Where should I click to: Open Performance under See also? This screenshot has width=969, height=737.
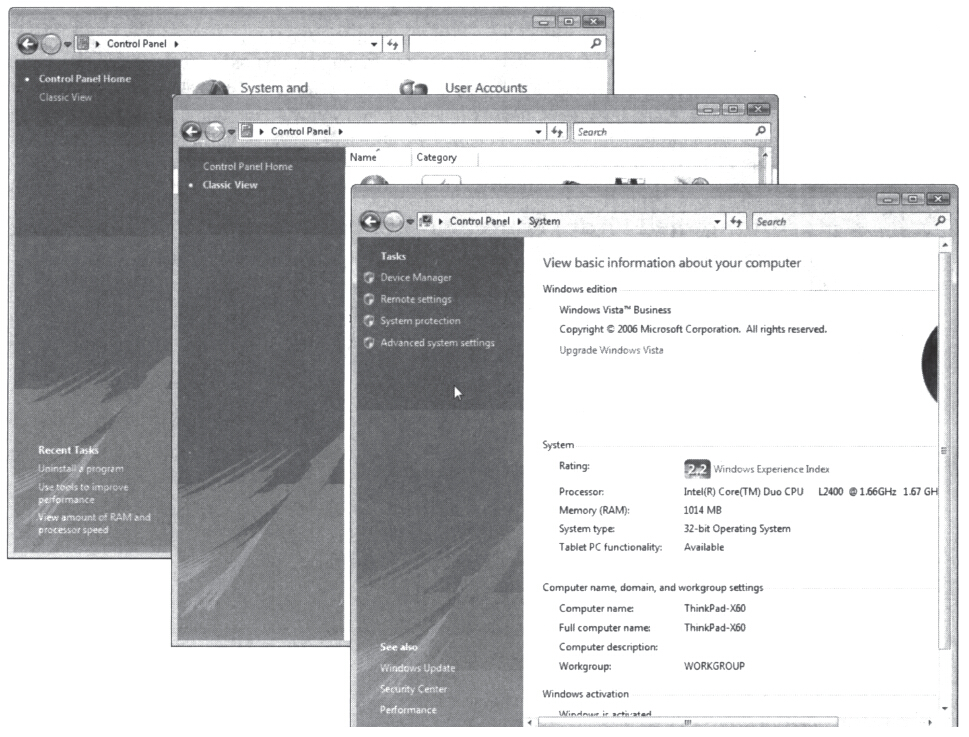point(408,710)
